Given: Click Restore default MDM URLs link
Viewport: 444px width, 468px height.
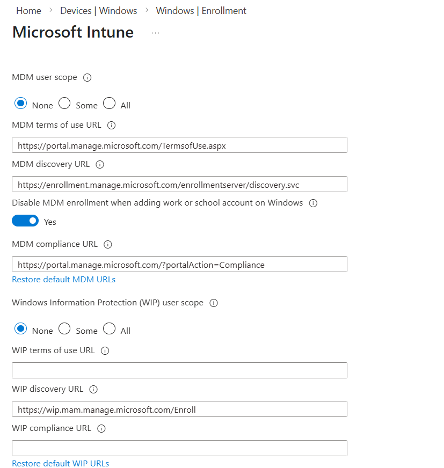Looking at the screenshot, I should 64,279.
